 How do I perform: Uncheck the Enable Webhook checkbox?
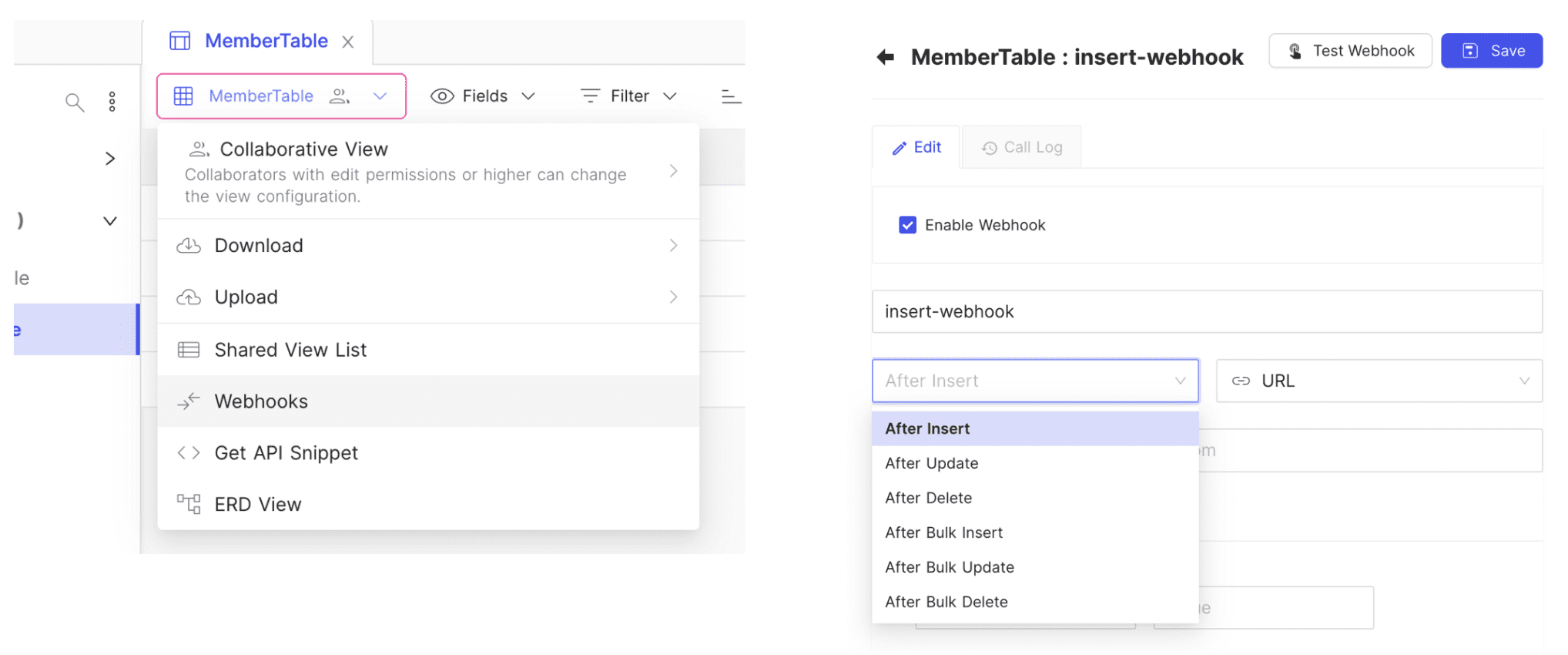point(907,225)
